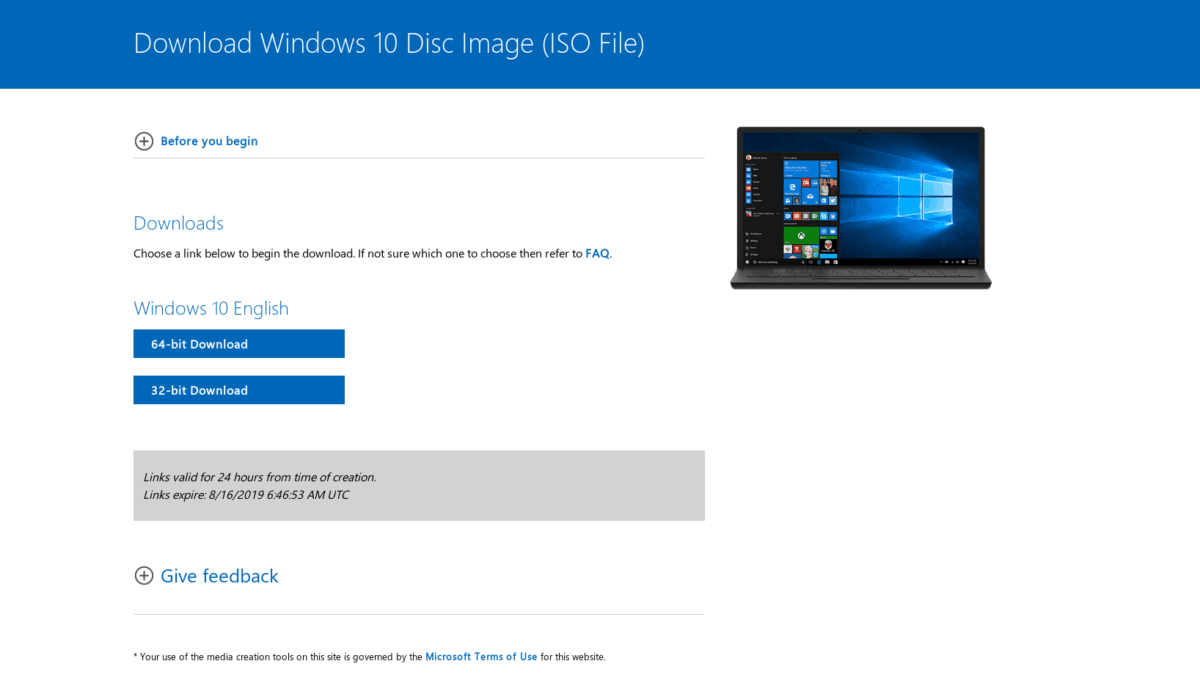Click the Download Windows 10 Disc Image page title
Screen dimensions: 1200x683
[x=389, y=43]
